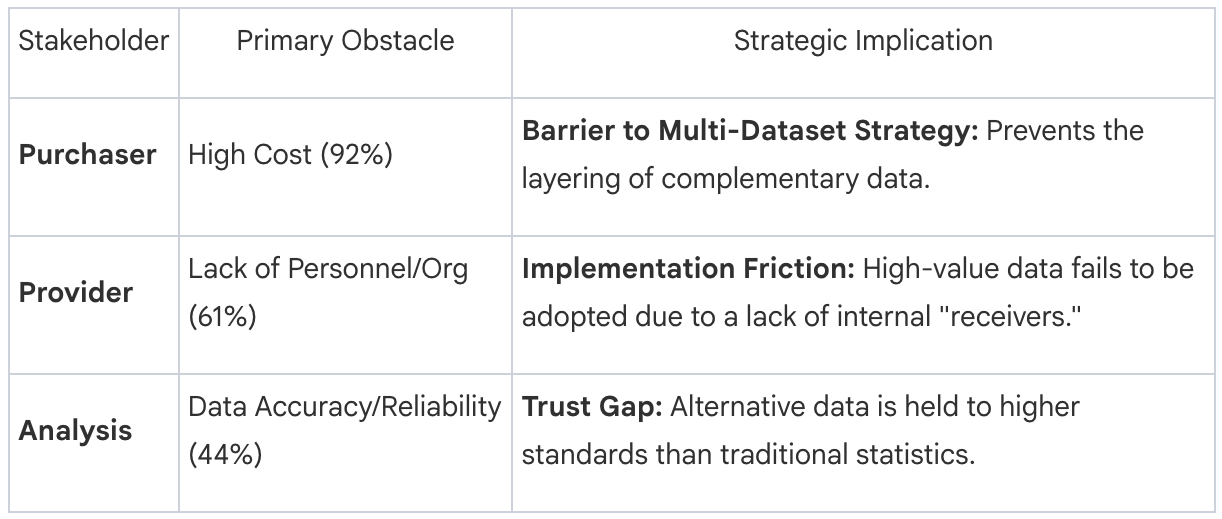The height and width of the screenshot is (519, 1222).
Task: Select the Lack of Personnel/Org text
Action: (x=328, y=271)
